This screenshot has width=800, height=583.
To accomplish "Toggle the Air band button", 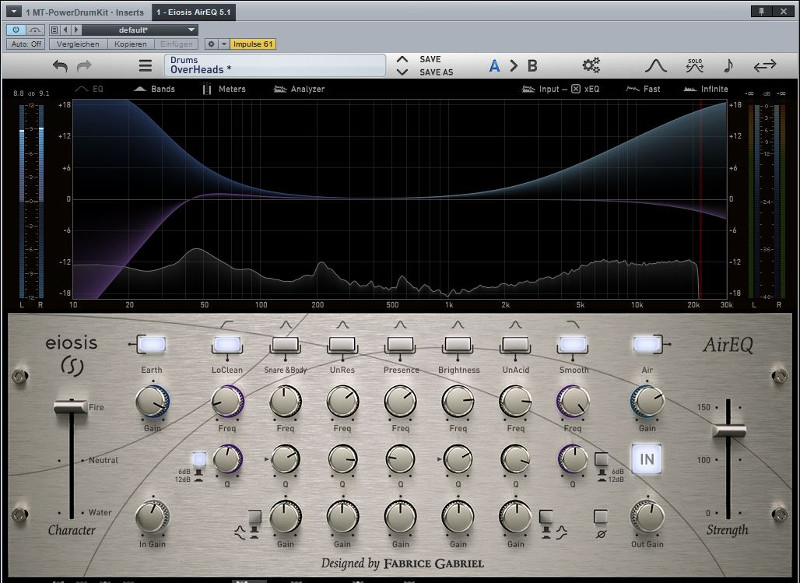I will coord(647,344).
